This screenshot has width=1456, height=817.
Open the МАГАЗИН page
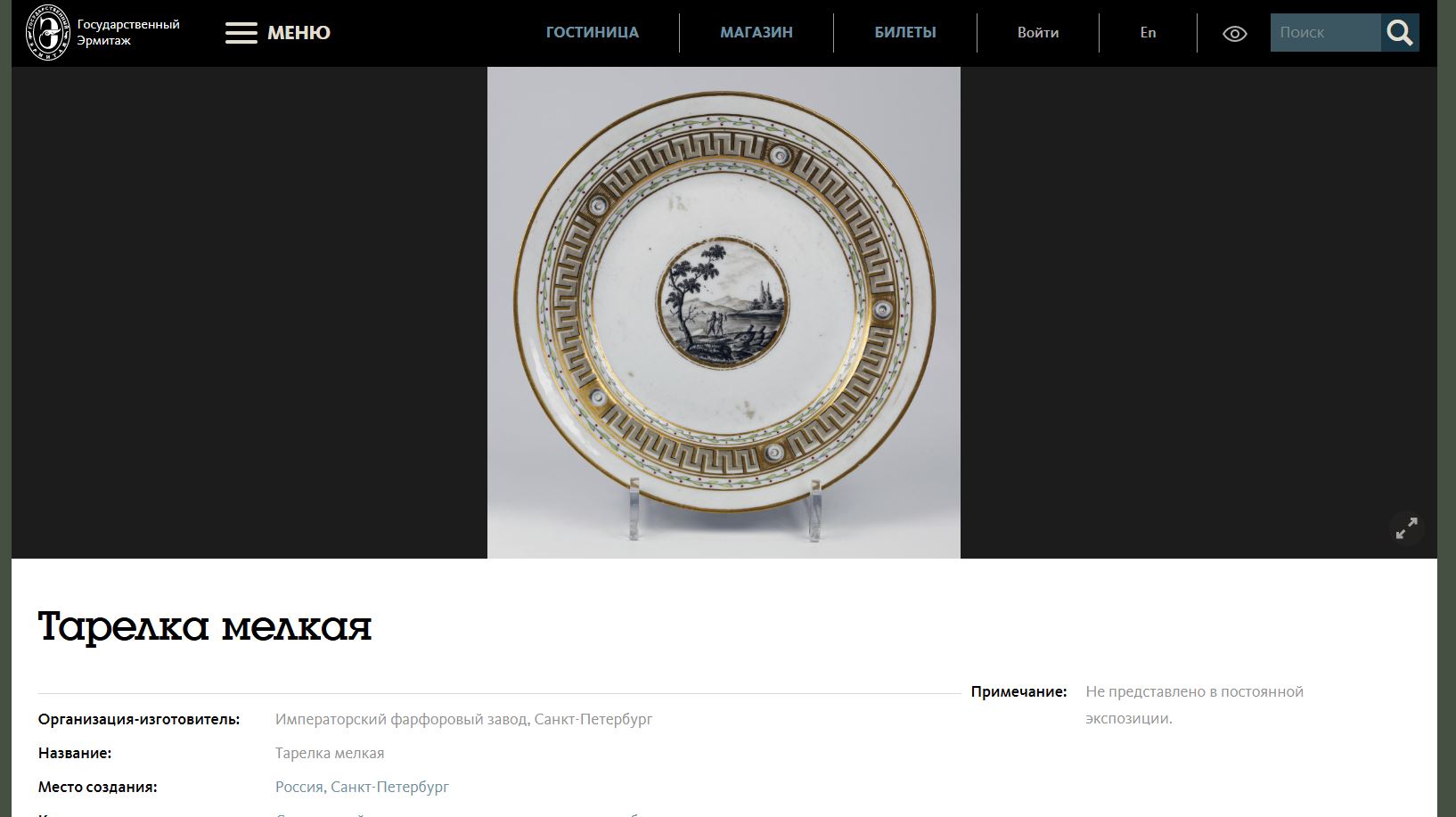tap(757, 32)
